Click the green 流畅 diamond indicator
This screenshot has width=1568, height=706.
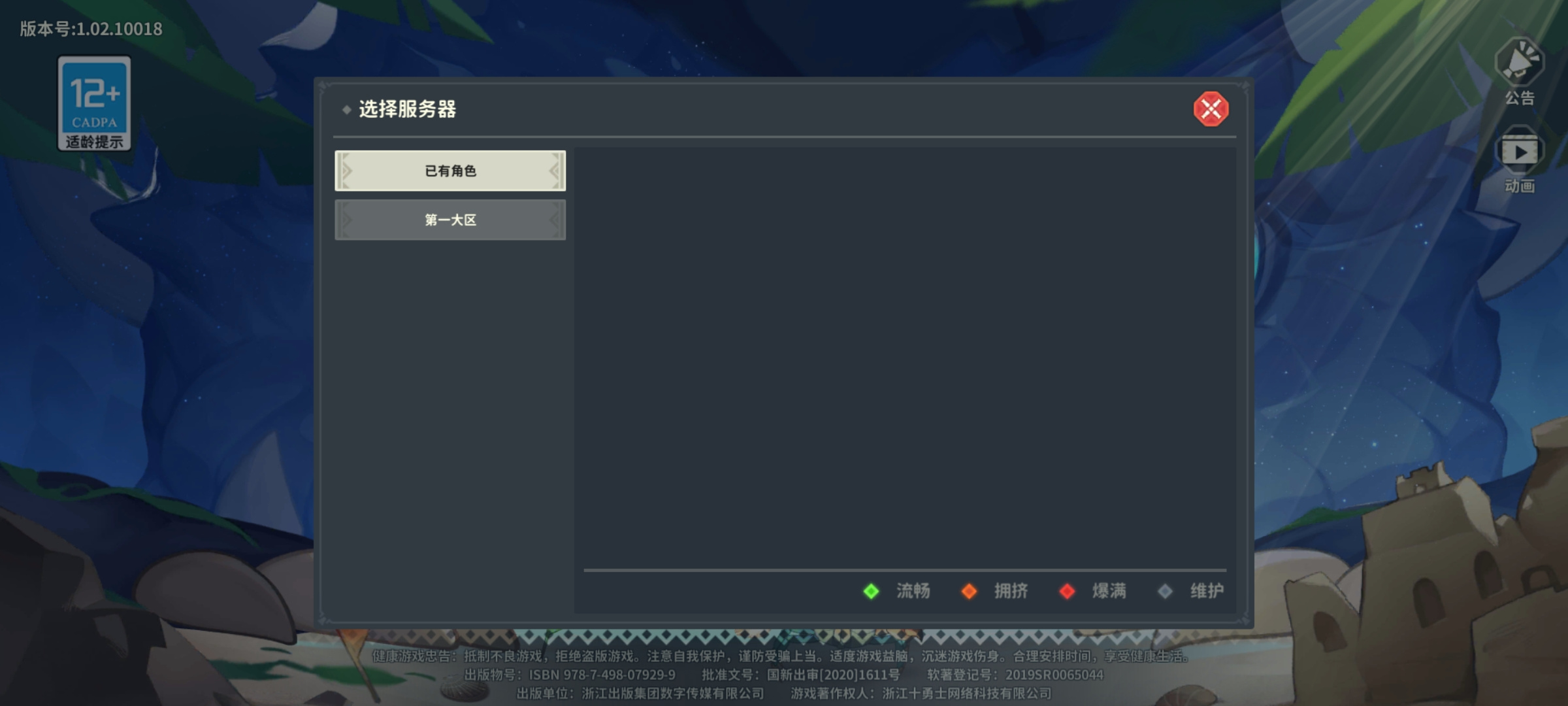(871, 591)
